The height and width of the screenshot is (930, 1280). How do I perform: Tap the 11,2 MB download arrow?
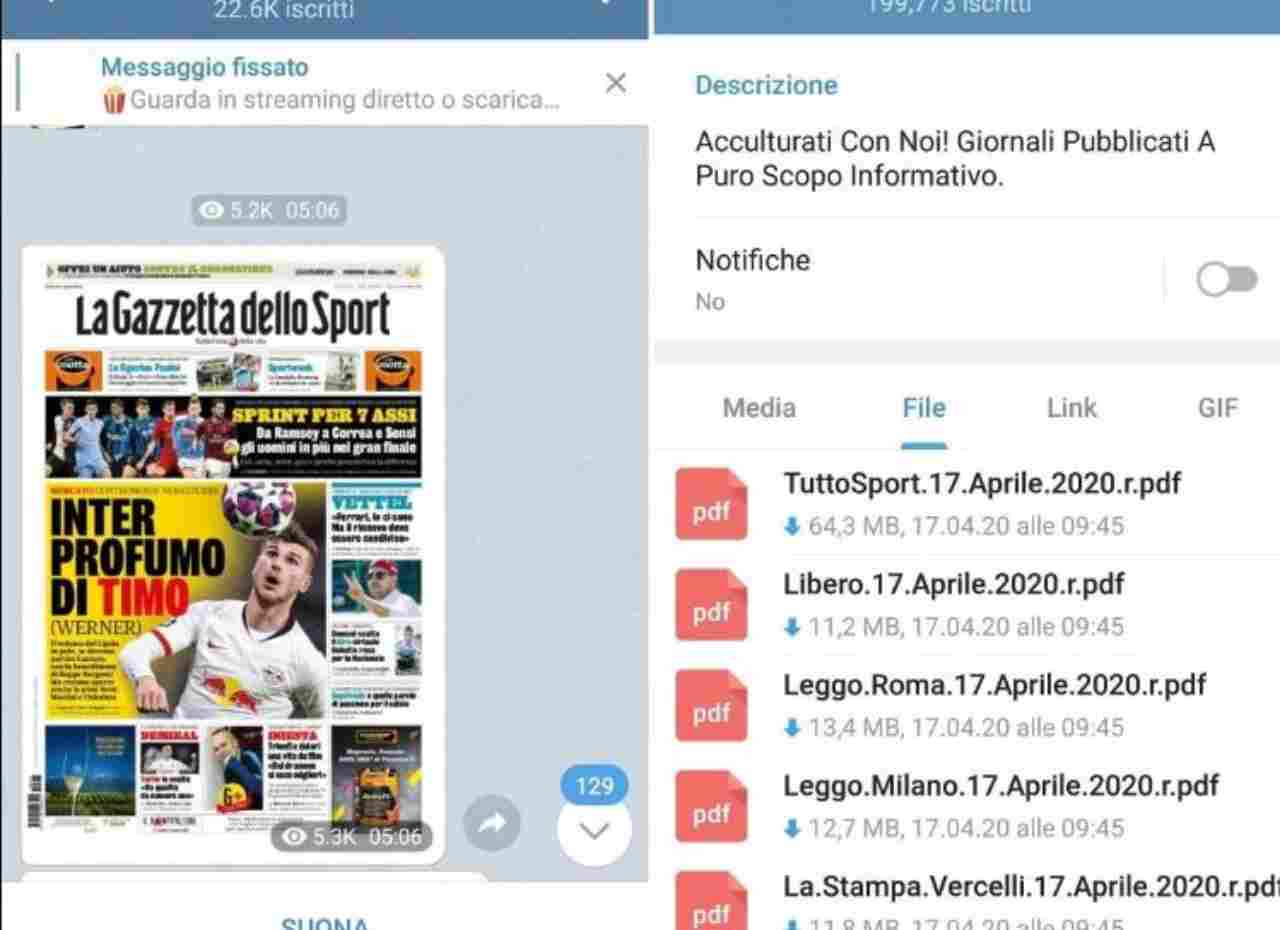[x=792, y=627]
